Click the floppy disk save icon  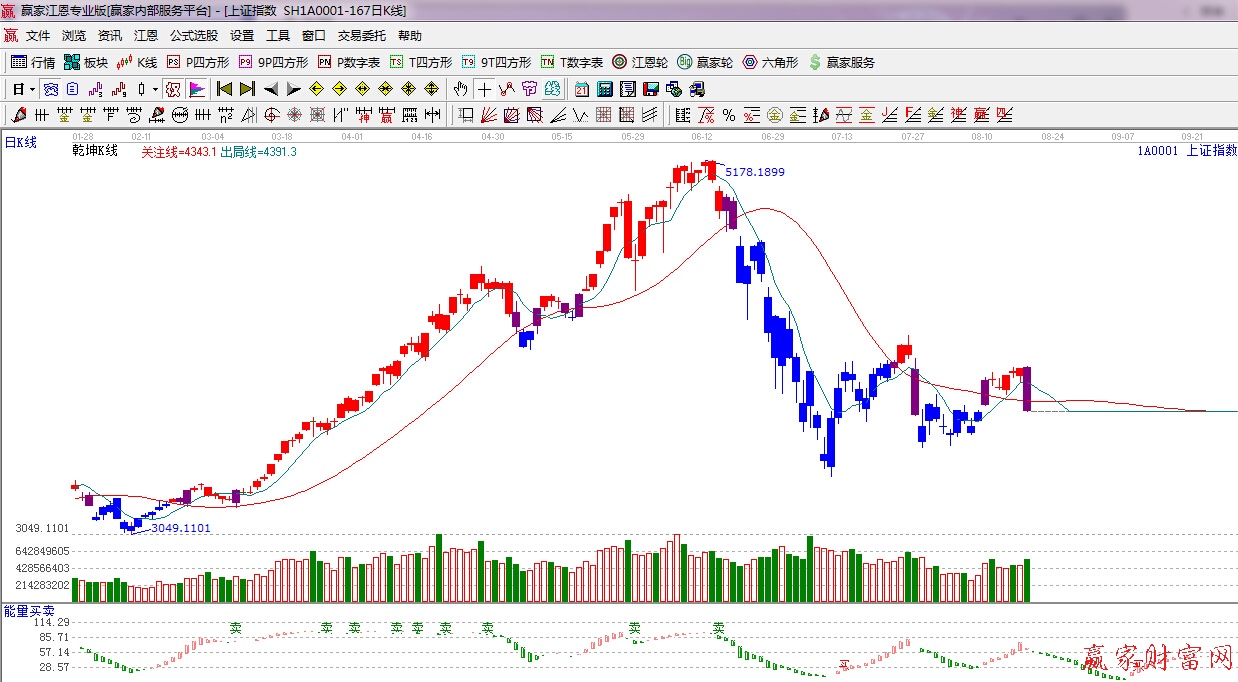[651, 89]
